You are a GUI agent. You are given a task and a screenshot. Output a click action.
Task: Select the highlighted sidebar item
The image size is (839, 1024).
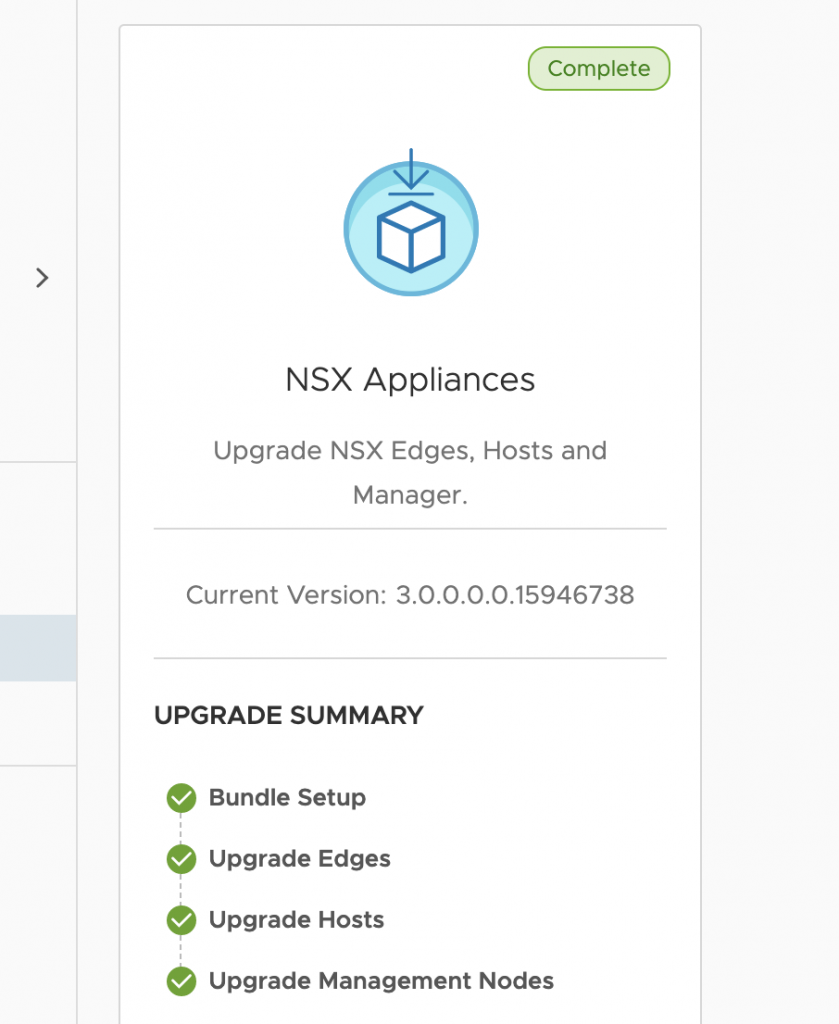pyautogui.click(x=38, y=648)
